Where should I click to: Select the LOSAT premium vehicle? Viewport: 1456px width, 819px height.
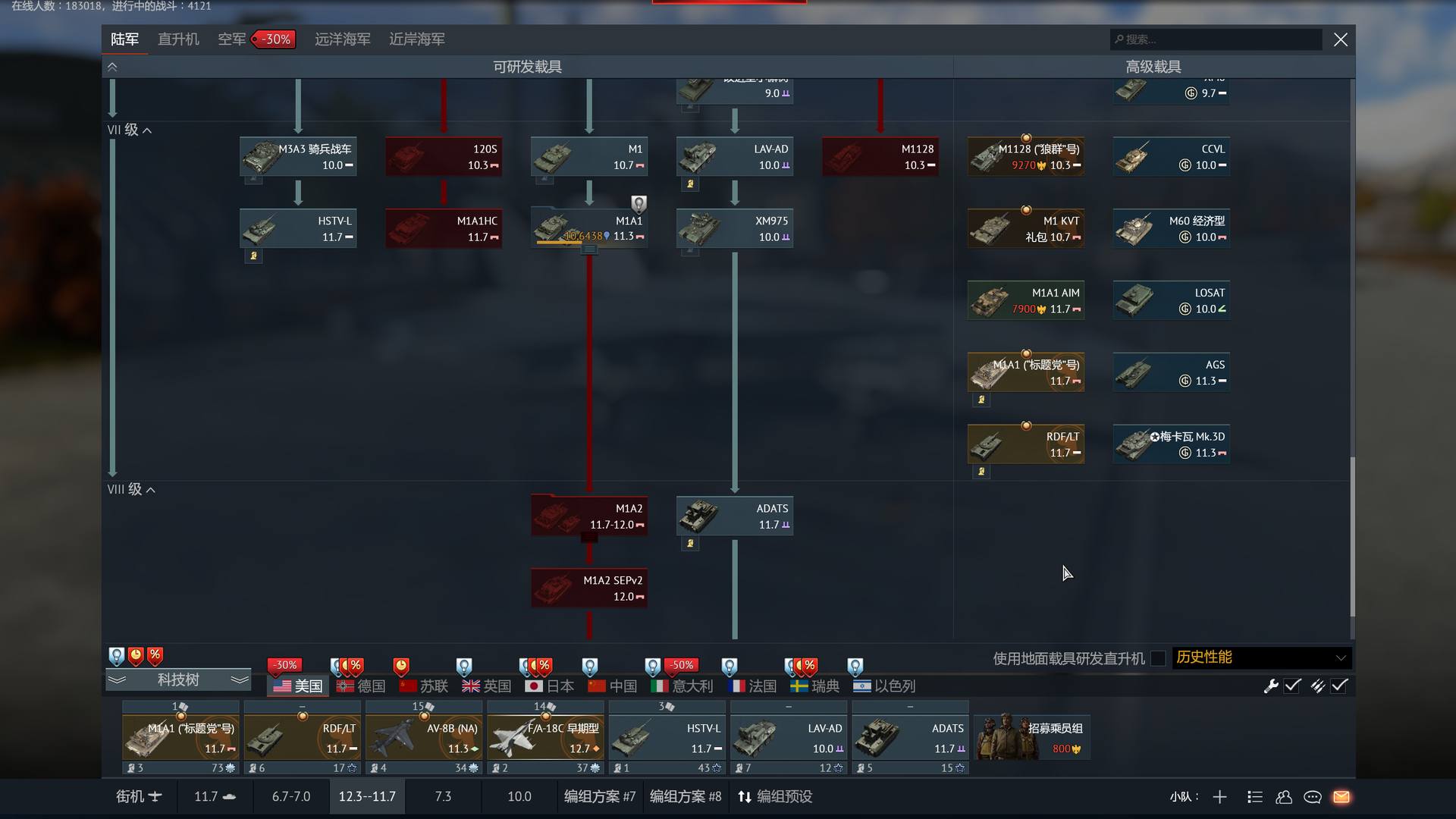pyautogui.click(x=1172, y=300)
